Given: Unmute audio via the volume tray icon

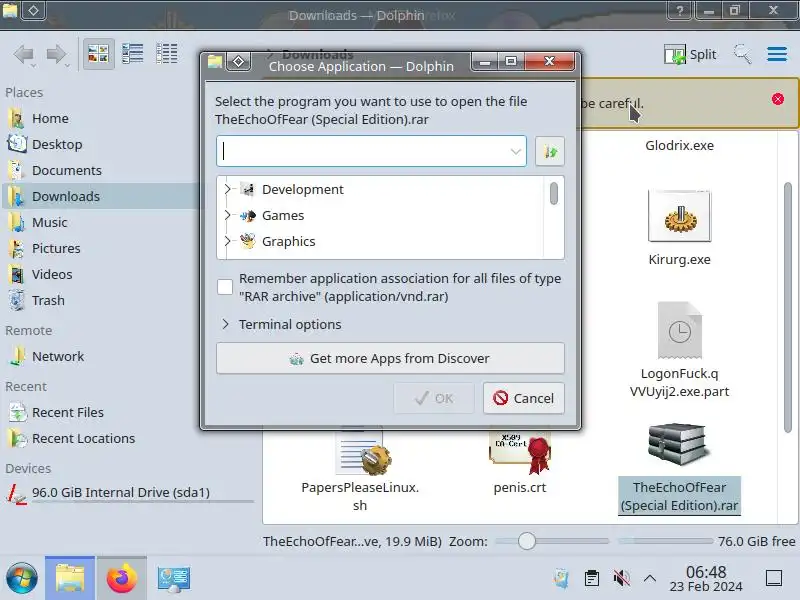Looking at the screenshot, I should coord(621,579).
